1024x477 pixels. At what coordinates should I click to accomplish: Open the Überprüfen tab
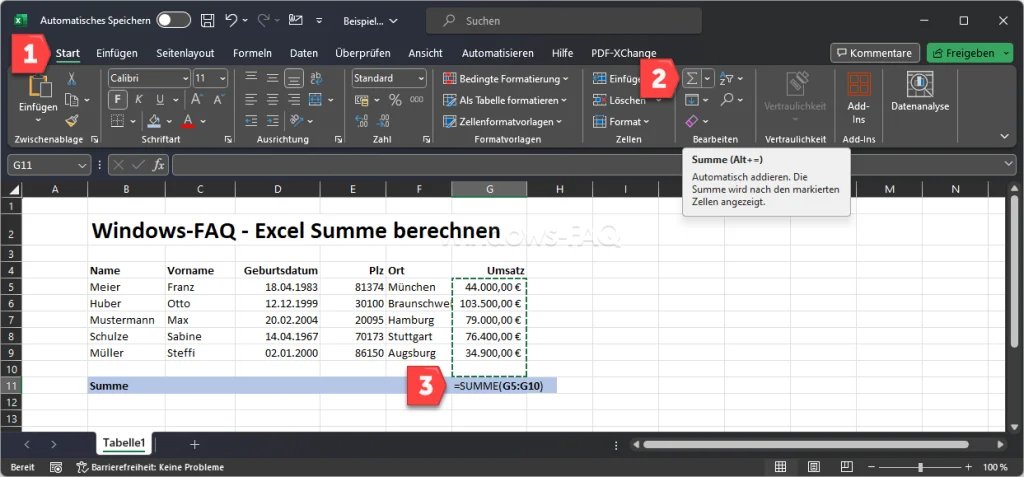363,54
